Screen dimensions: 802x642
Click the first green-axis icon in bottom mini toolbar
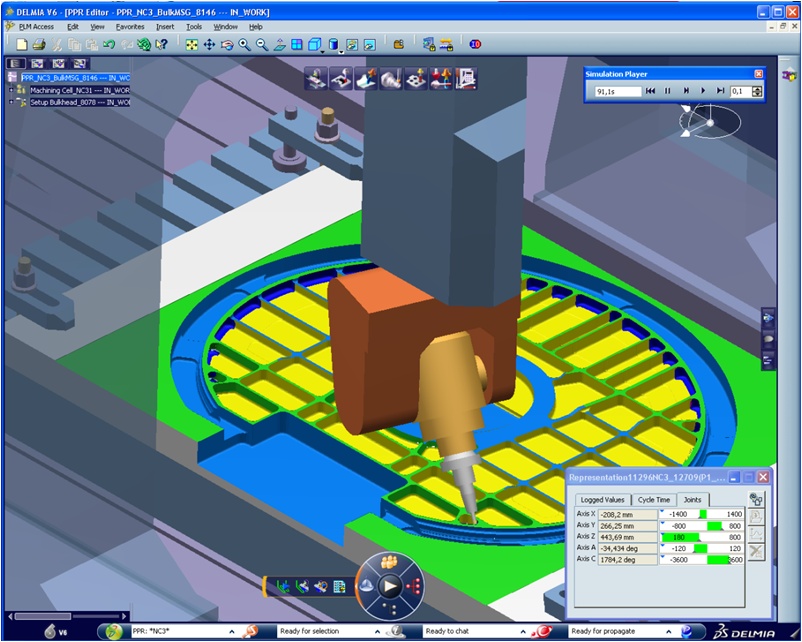point(283,586)
